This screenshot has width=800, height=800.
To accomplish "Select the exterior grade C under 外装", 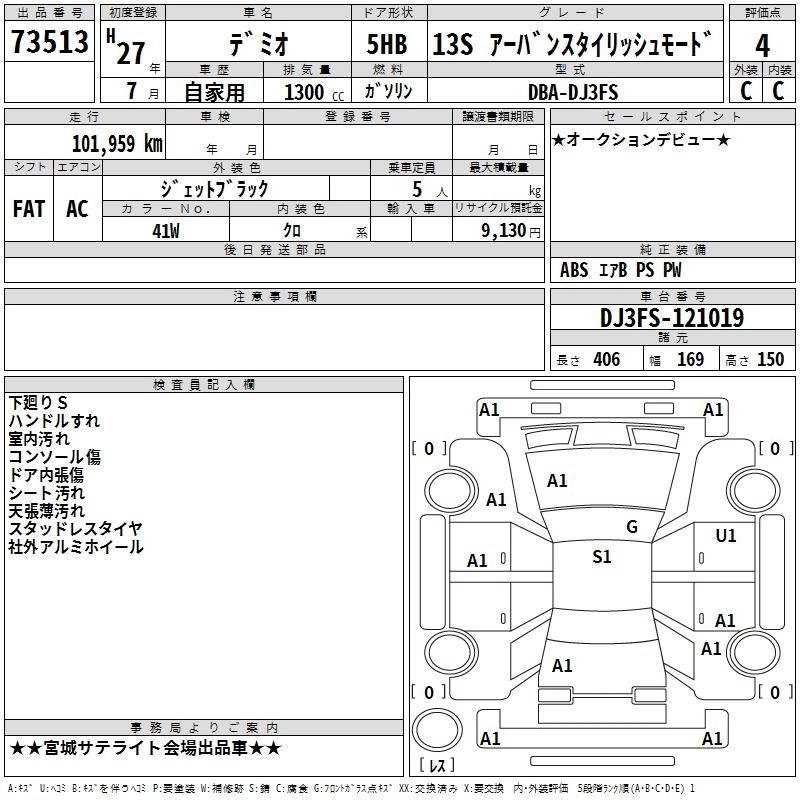I will [x=746, y=91].
